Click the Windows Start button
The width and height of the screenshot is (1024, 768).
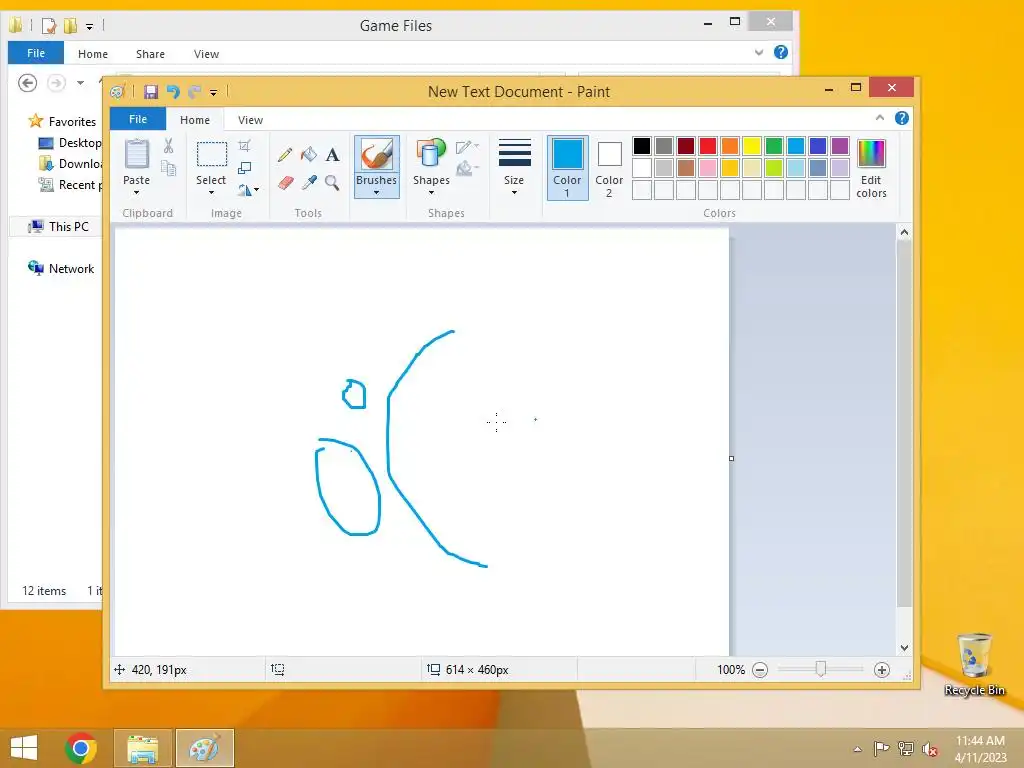click(24, 748)
